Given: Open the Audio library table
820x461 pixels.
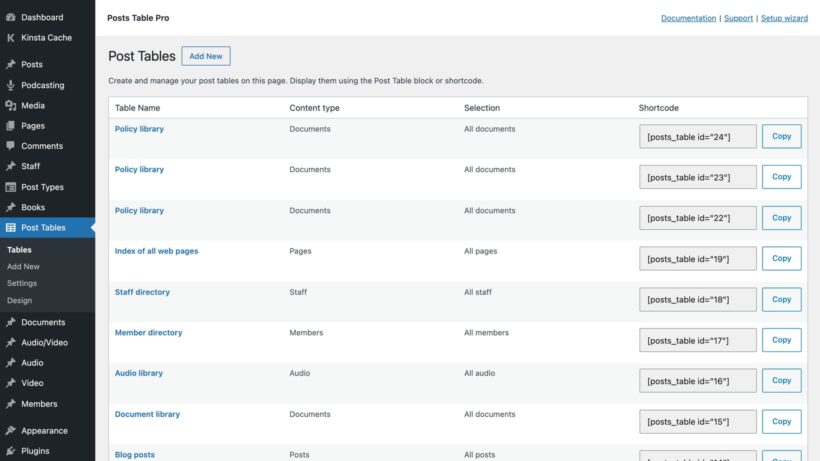Looking at the screenshot, I should [x=139, y=373].
